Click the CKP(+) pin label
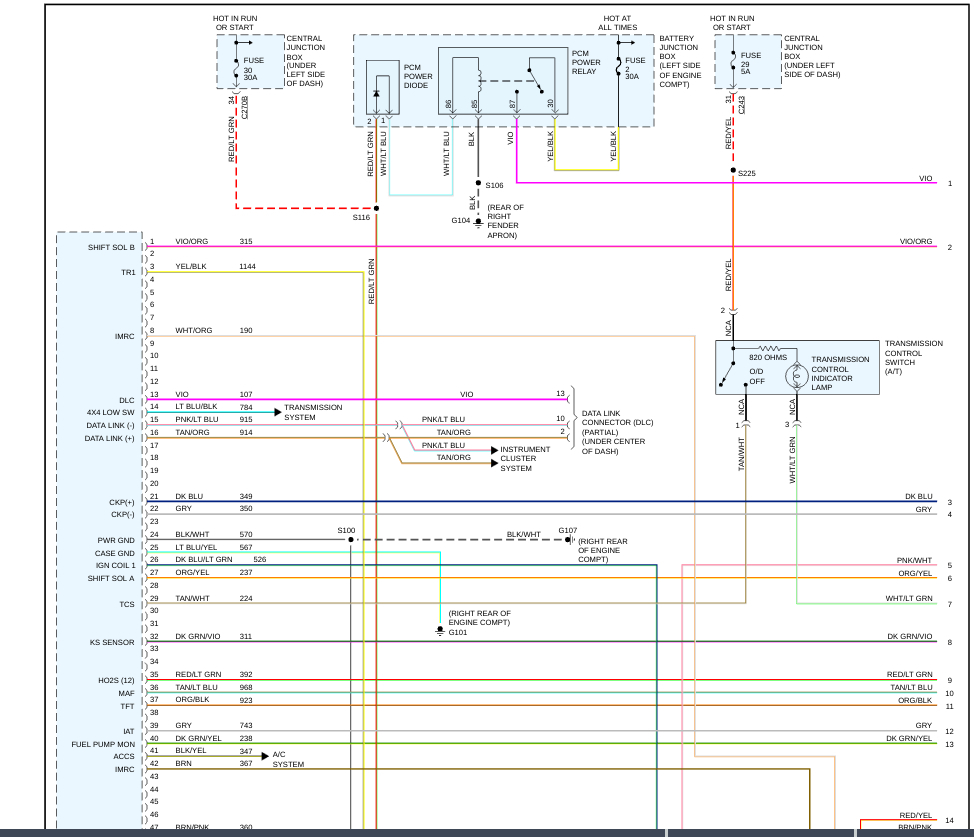 (x=122, y=502)
